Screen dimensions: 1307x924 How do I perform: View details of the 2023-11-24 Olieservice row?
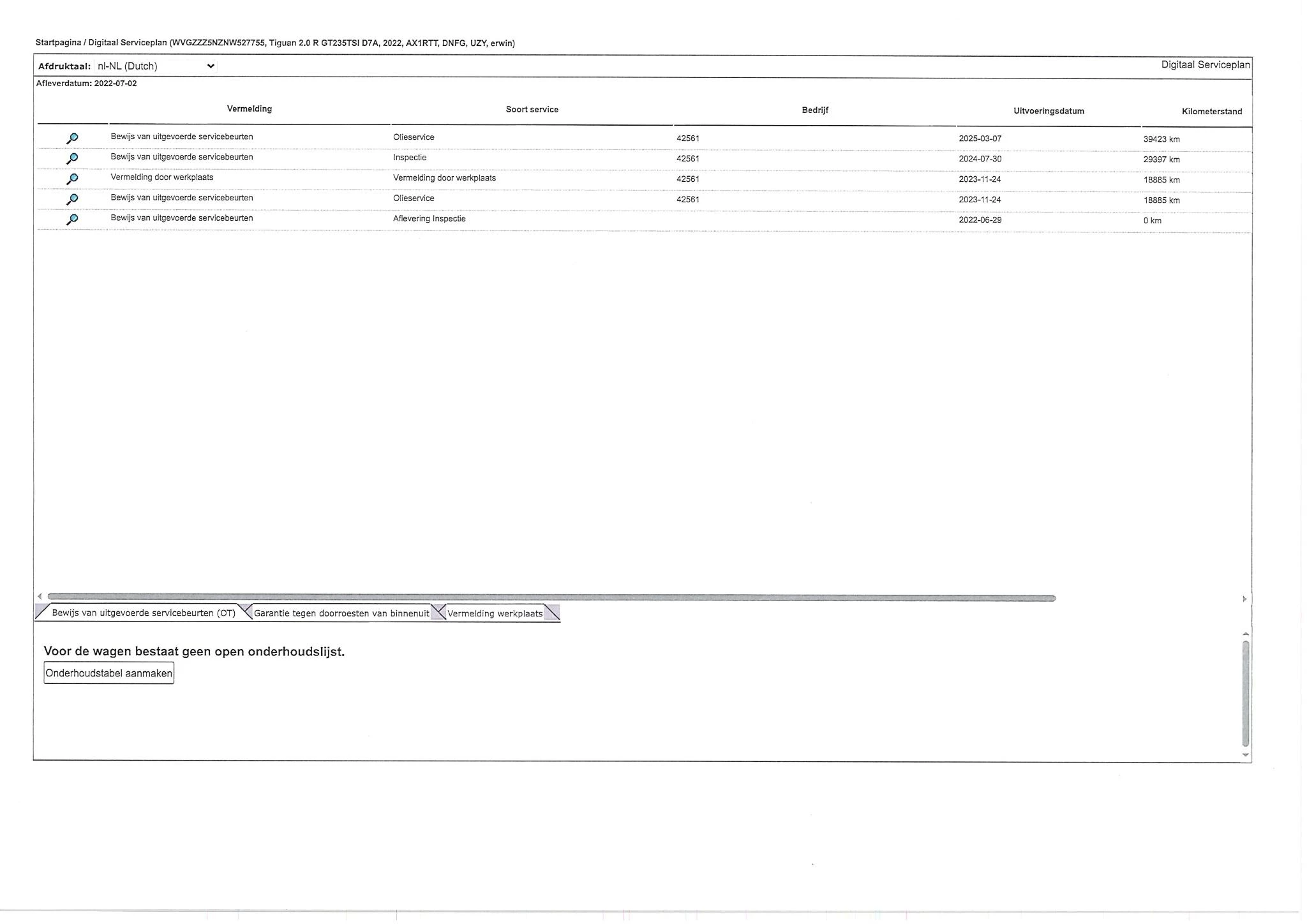click(72, 199)
